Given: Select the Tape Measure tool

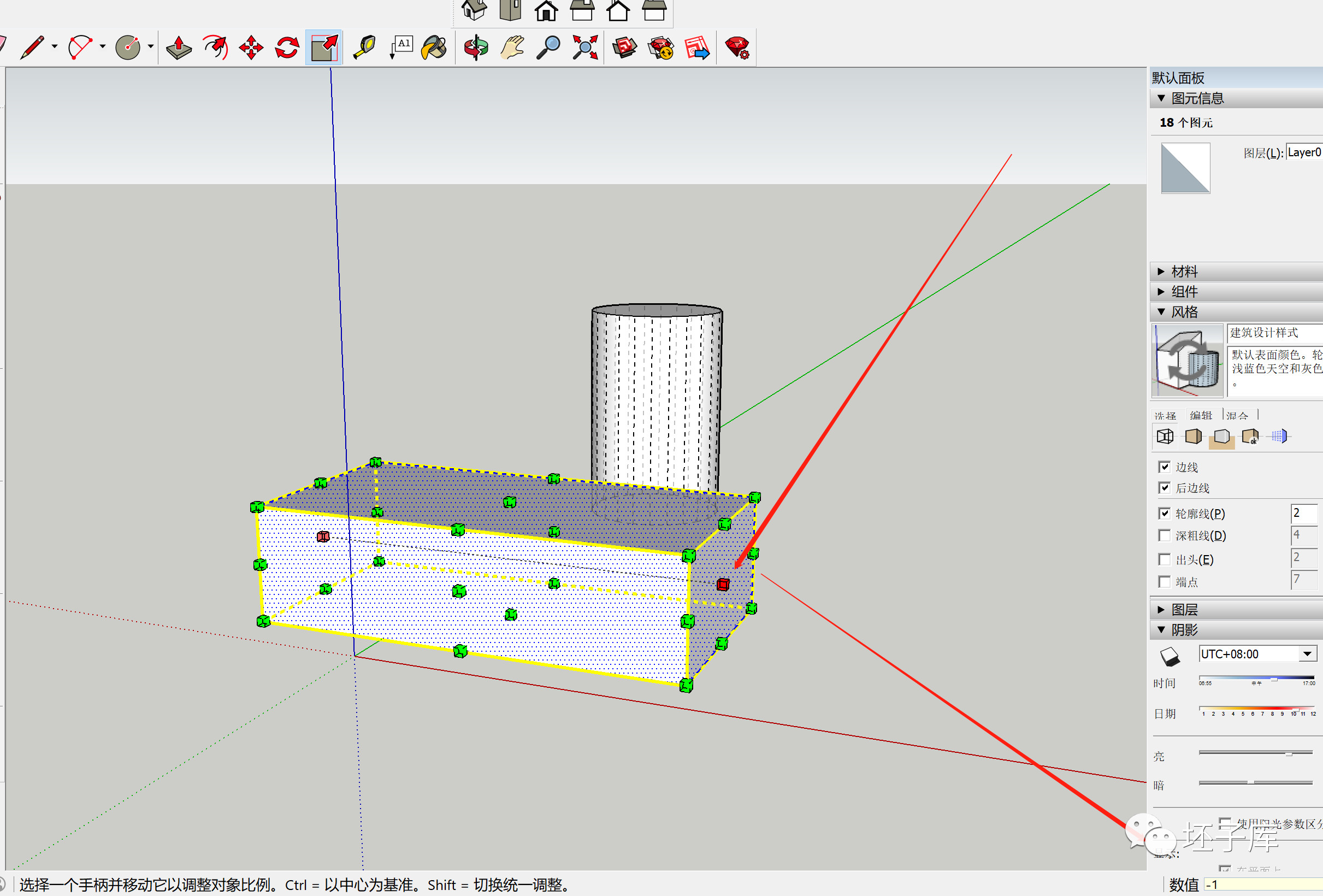Looking at the screenshot, I should [364, 47].
